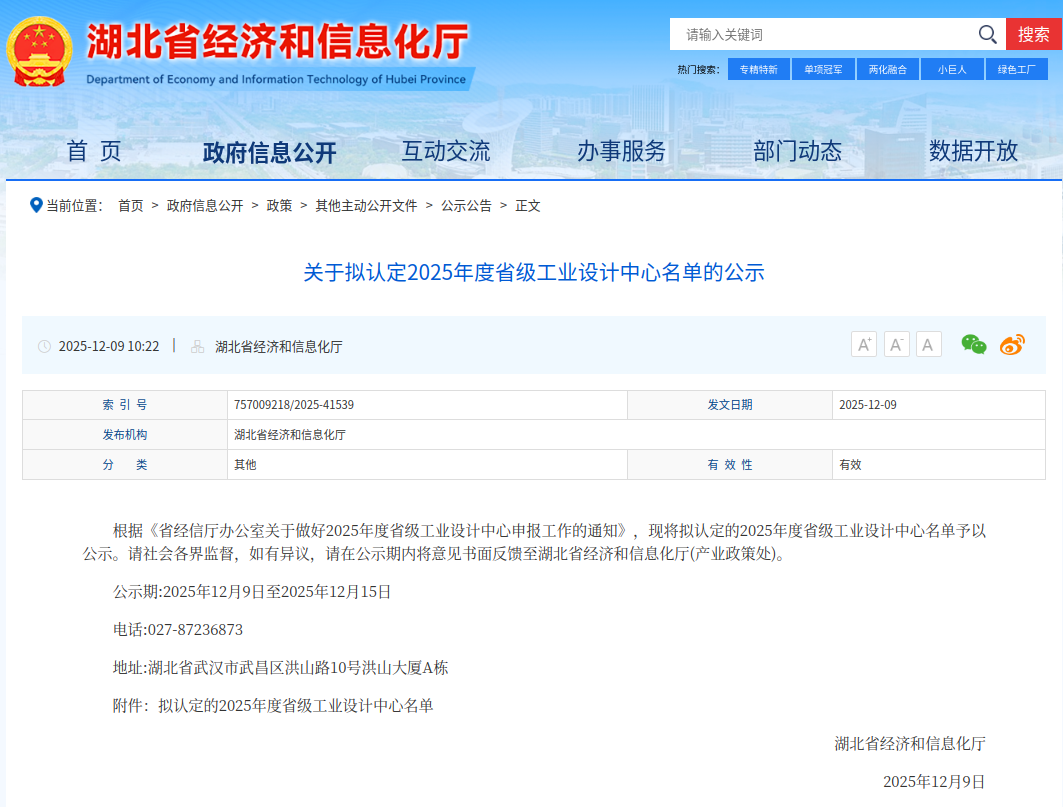
Task: Share article via Weibo icon
Action: [1012, 345]
